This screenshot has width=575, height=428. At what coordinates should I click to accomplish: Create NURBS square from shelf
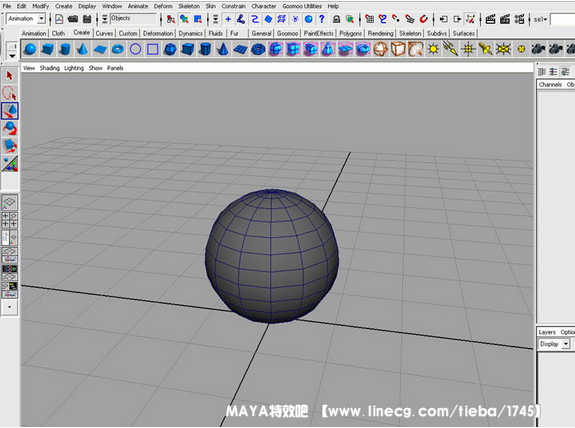[153, 49]
